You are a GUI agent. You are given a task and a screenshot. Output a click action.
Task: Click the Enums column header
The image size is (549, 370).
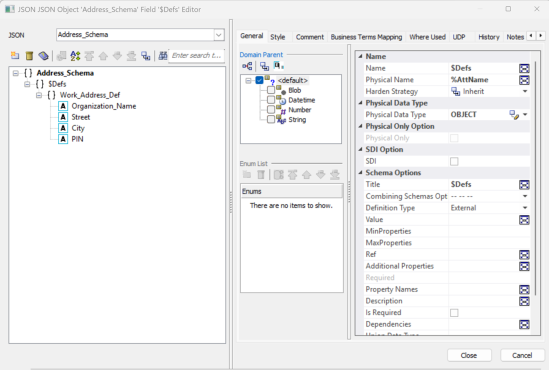point(291,191)
